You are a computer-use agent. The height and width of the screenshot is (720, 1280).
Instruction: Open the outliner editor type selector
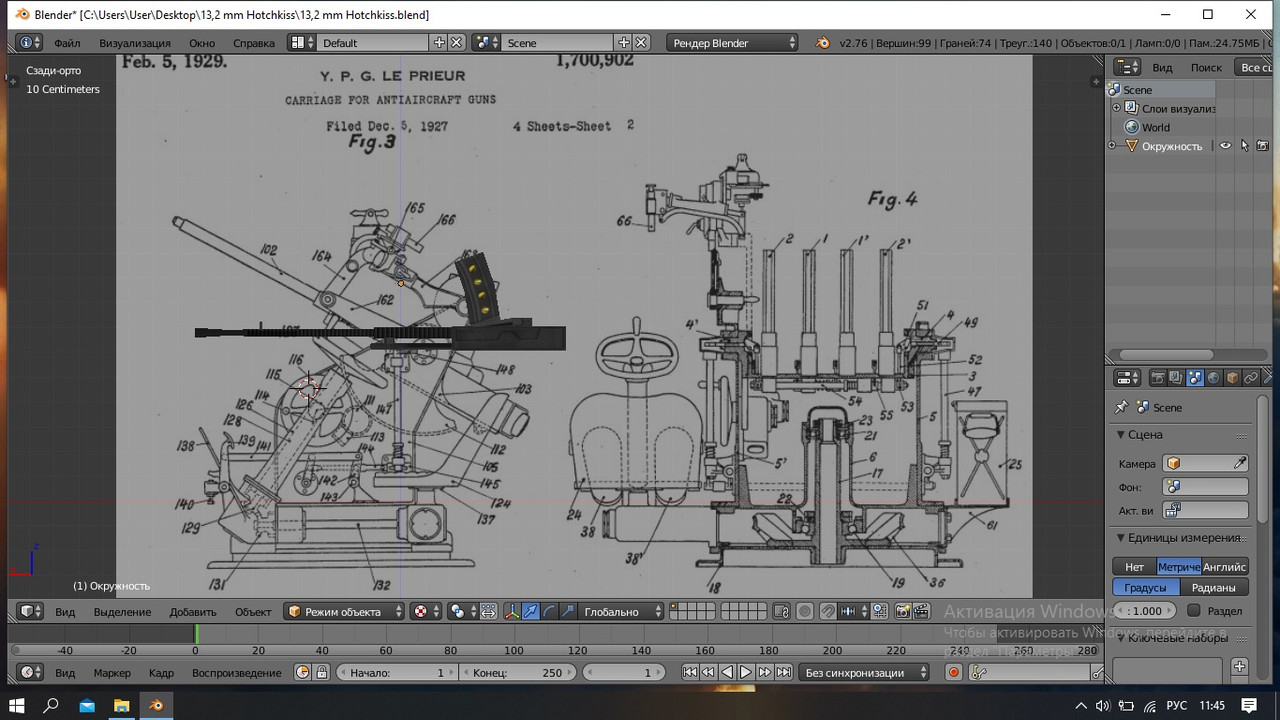pos(1127,67)
